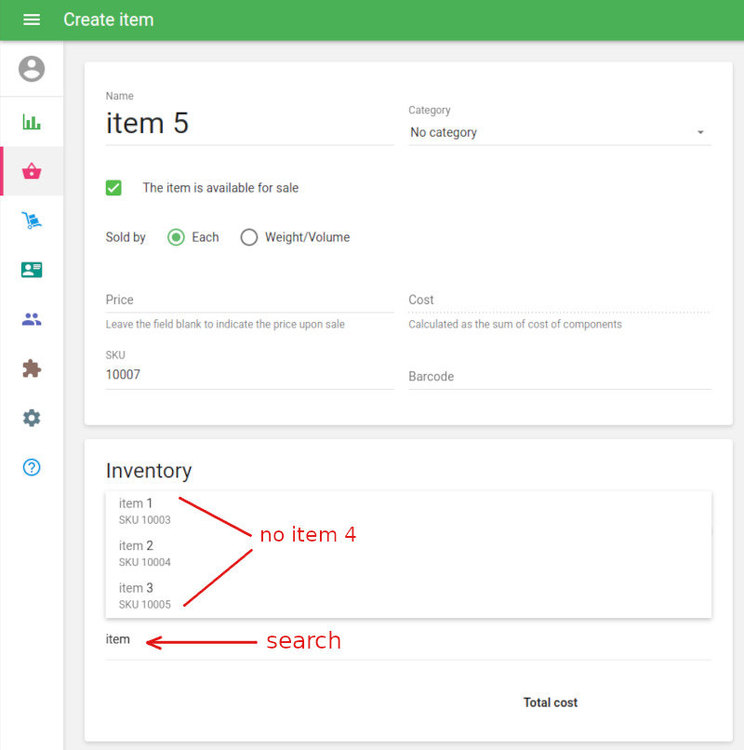Open the settings gear icon

(x=32, y=418)
